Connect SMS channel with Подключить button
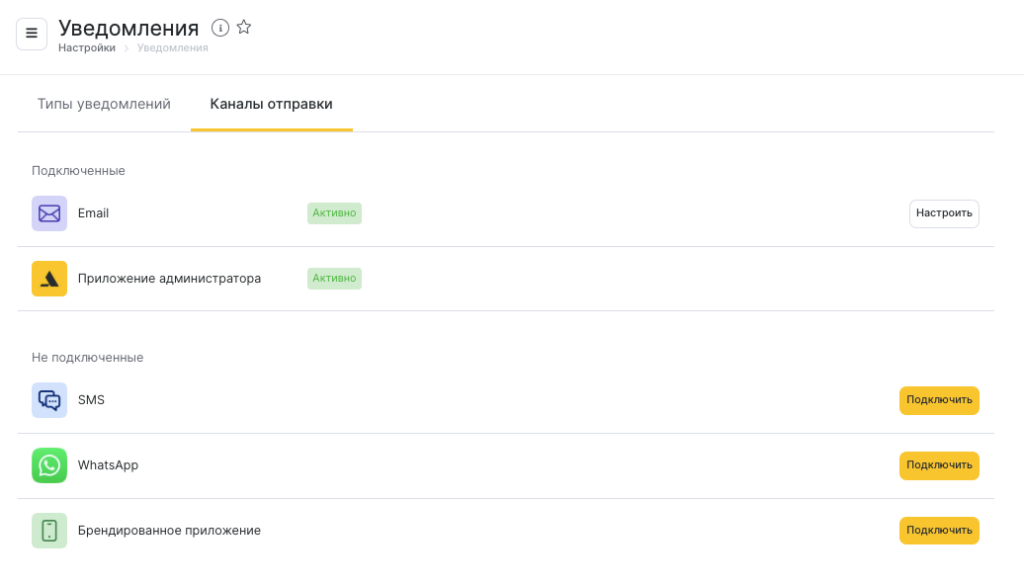The width and height of the screenshot is (1024, 585). pyautogui.click(x=938, y=400)
